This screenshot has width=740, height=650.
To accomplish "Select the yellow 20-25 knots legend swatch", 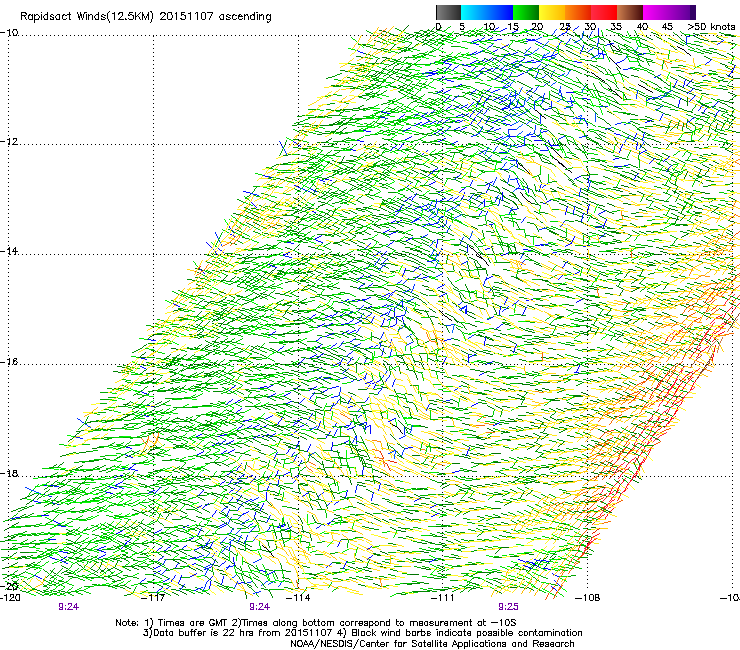I will point(552,12).
